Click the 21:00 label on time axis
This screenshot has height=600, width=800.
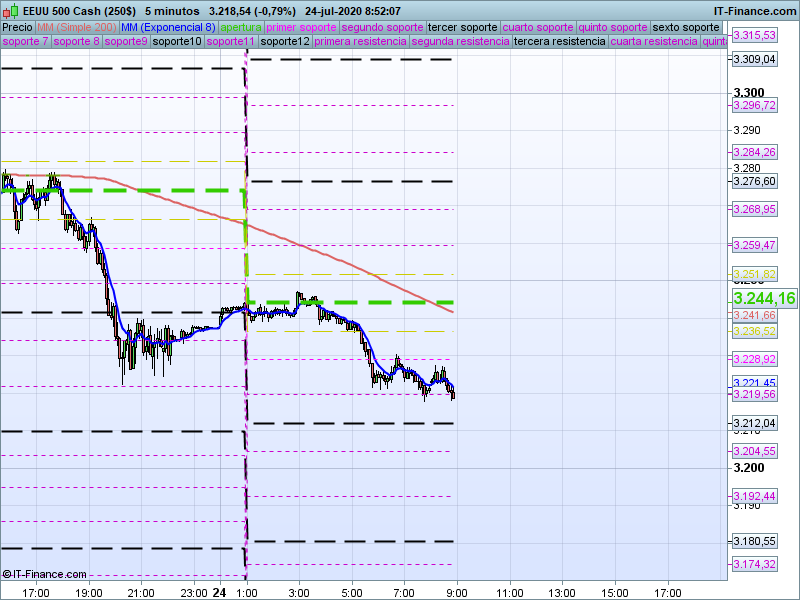141,593
